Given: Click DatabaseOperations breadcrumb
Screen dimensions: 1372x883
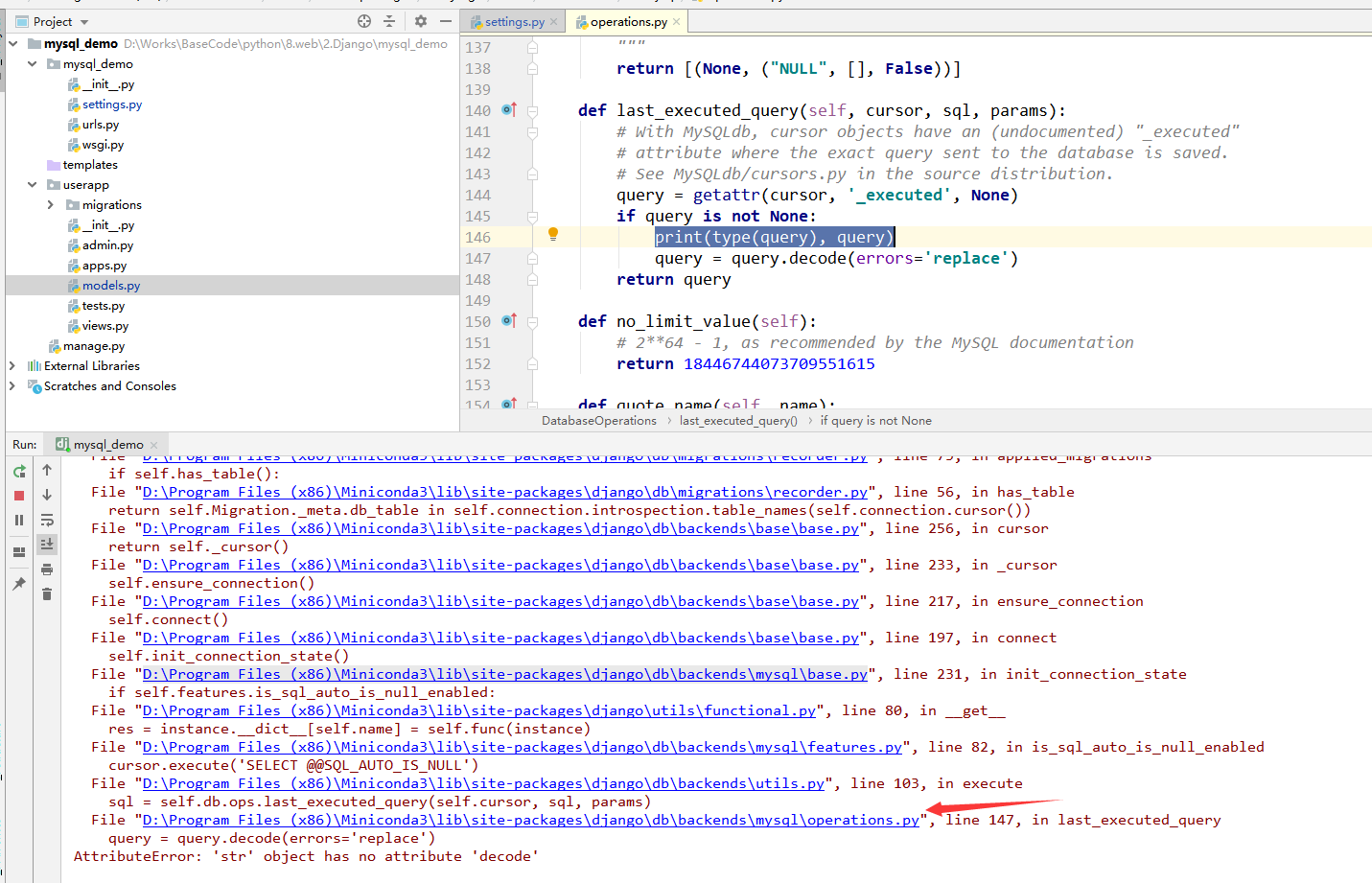Looking at the screenshot, I should click(x=598, y=421).
